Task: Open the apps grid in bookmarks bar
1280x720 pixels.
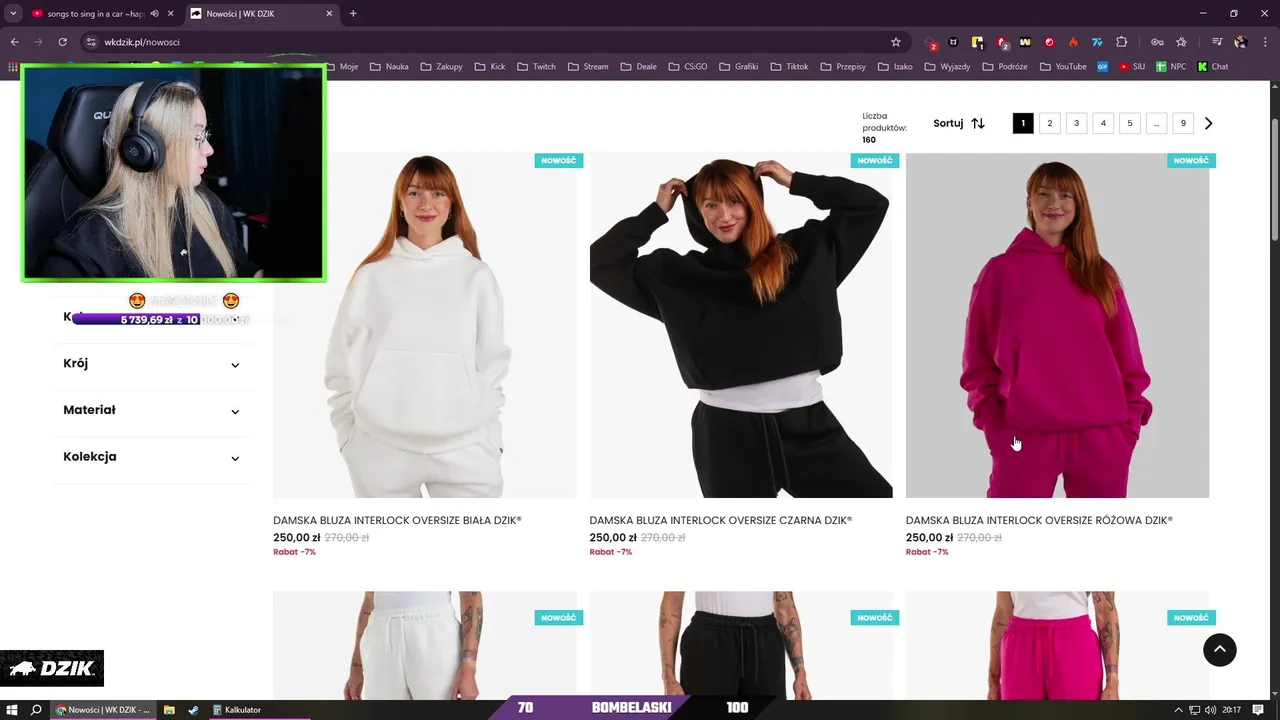Action: [x=13, y=67]
